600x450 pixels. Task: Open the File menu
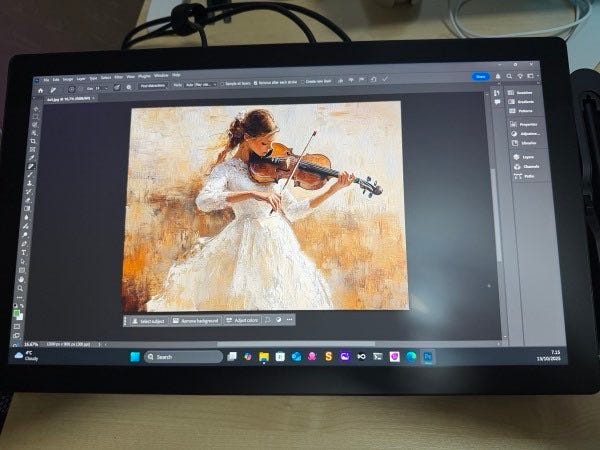click(46, 80)
